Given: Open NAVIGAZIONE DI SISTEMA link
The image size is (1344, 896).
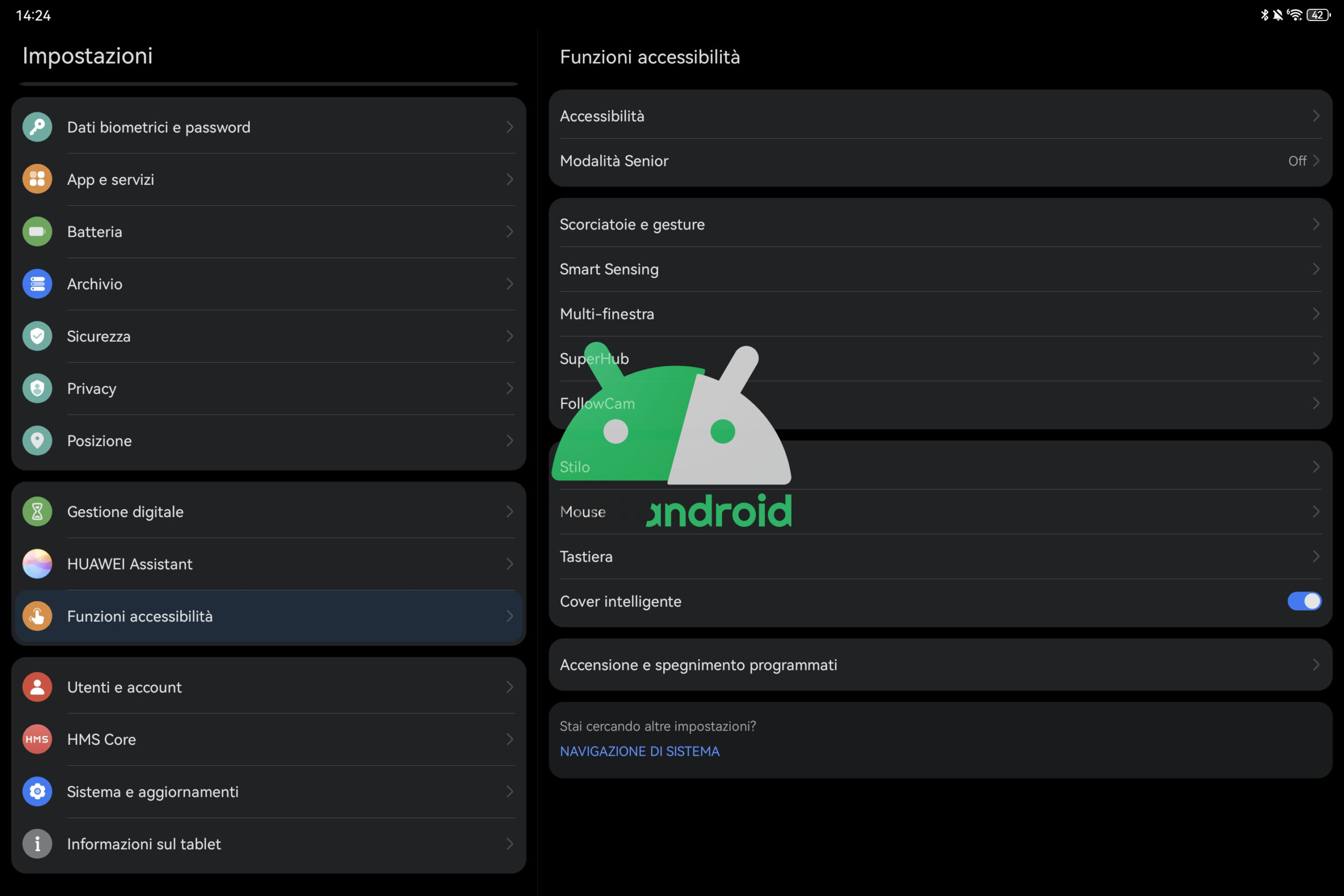Looking at the screenshot, I should point(639,752).
